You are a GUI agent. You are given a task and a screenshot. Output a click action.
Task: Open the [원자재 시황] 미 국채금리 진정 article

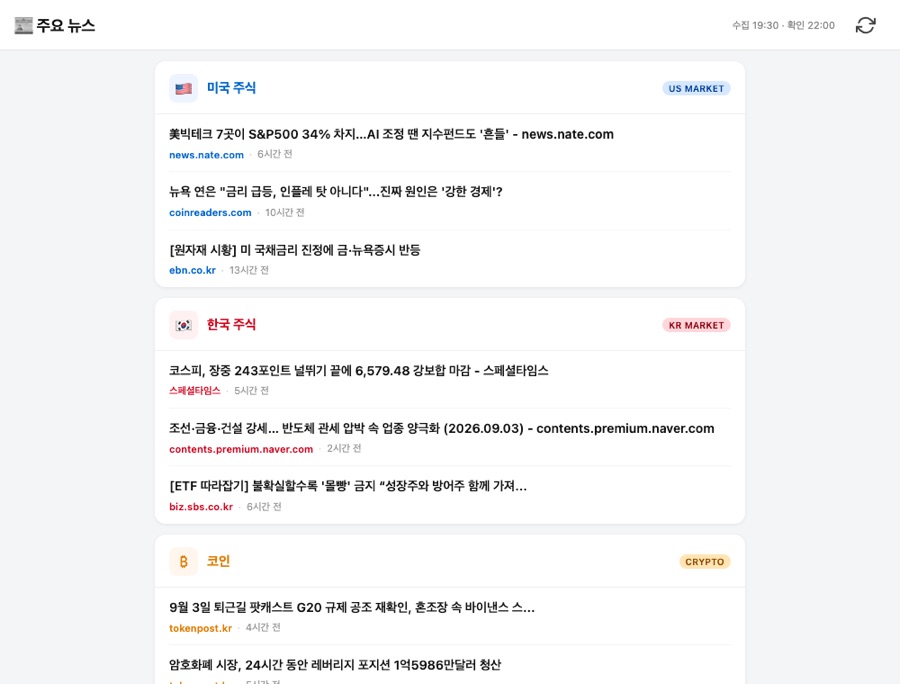click(294, 250)
